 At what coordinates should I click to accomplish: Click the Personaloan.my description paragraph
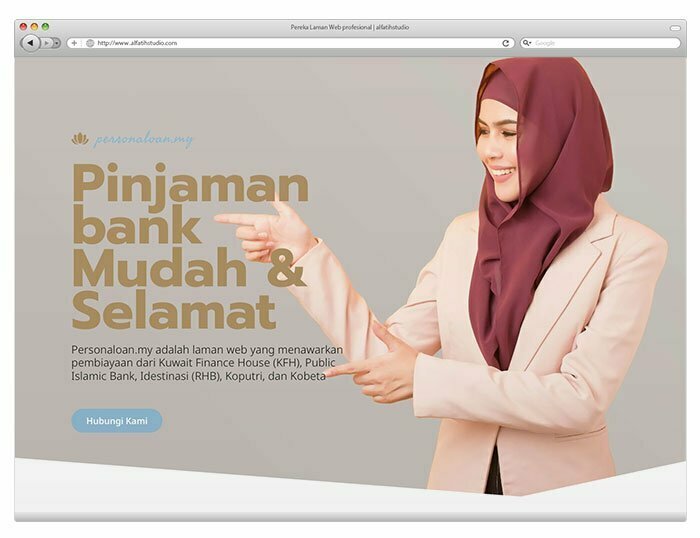coord(207,363)
